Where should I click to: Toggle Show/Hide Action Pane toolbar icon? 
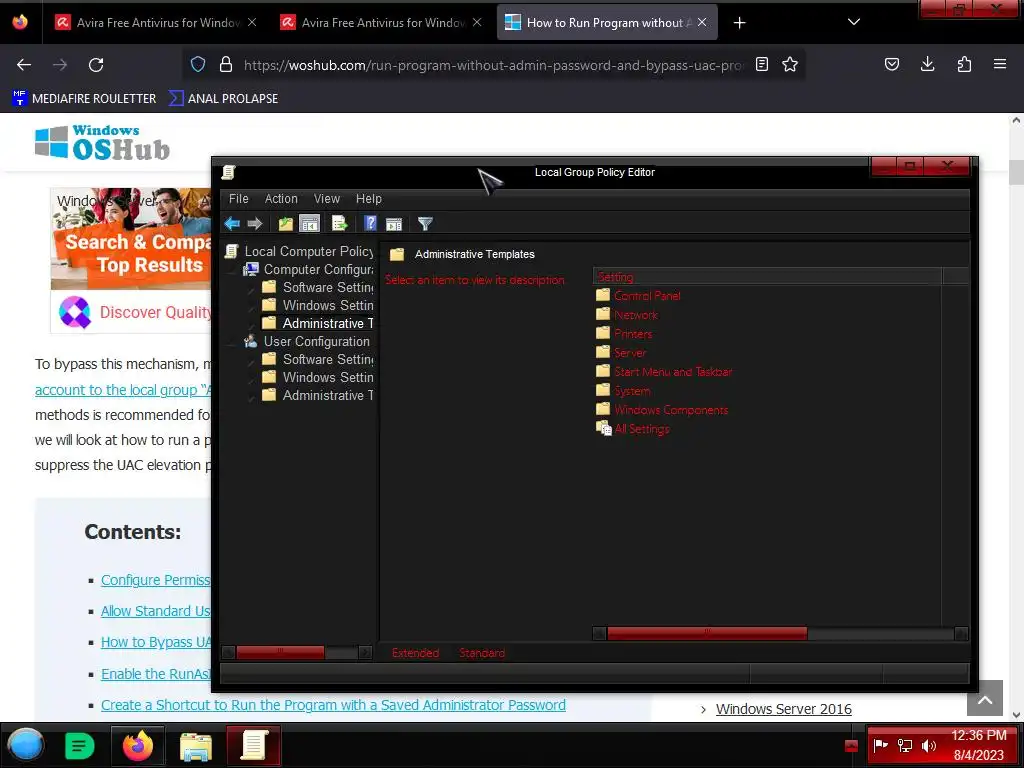(394, 224)
